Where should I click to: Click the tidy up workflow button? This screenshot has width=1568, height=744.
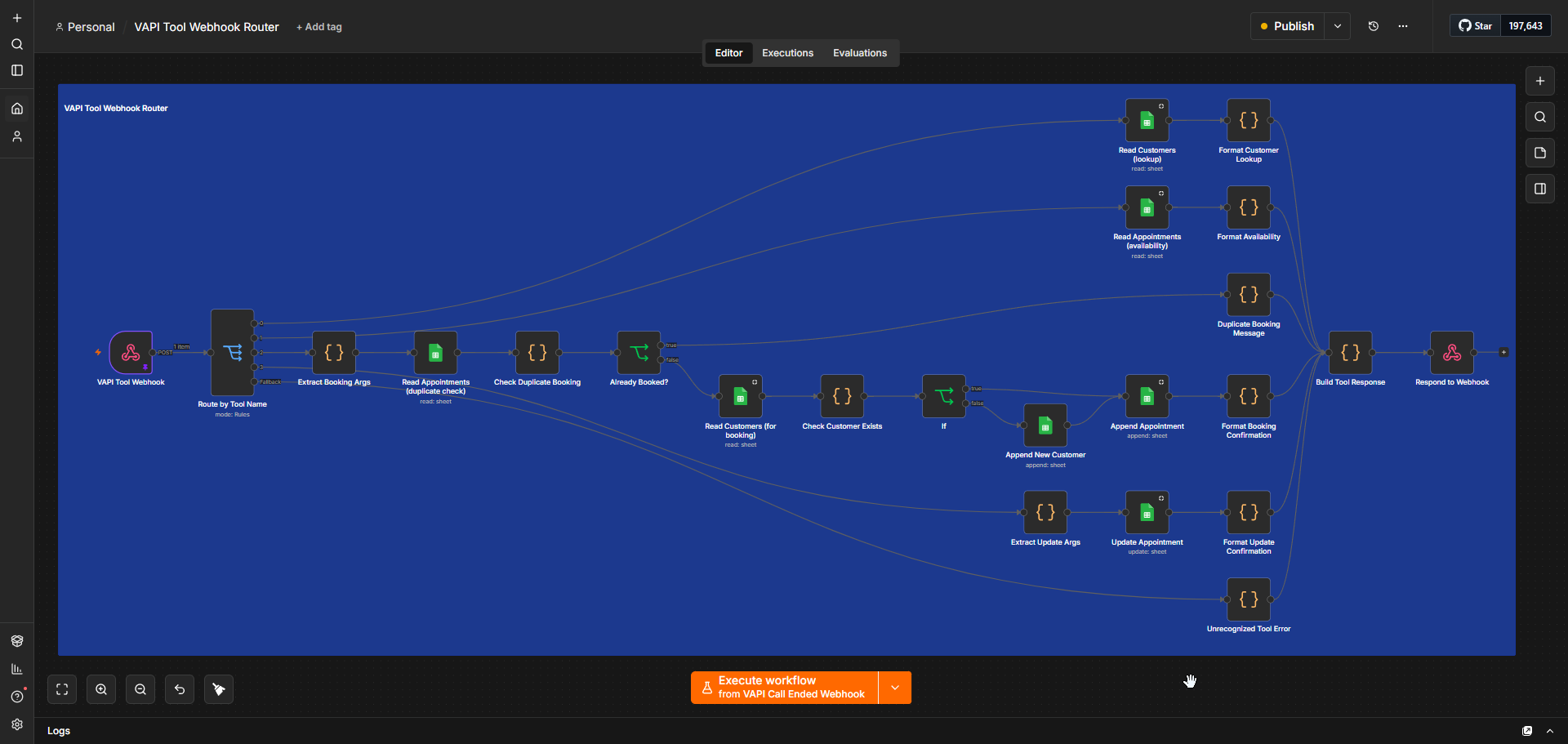pyautogui.click(x=219, y=689)
